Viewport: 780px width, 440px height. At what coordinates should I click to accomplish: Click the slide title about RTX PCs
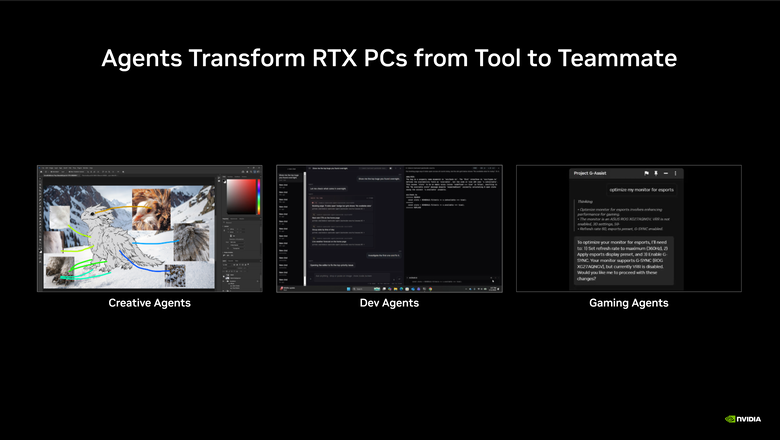coord(389,58)
